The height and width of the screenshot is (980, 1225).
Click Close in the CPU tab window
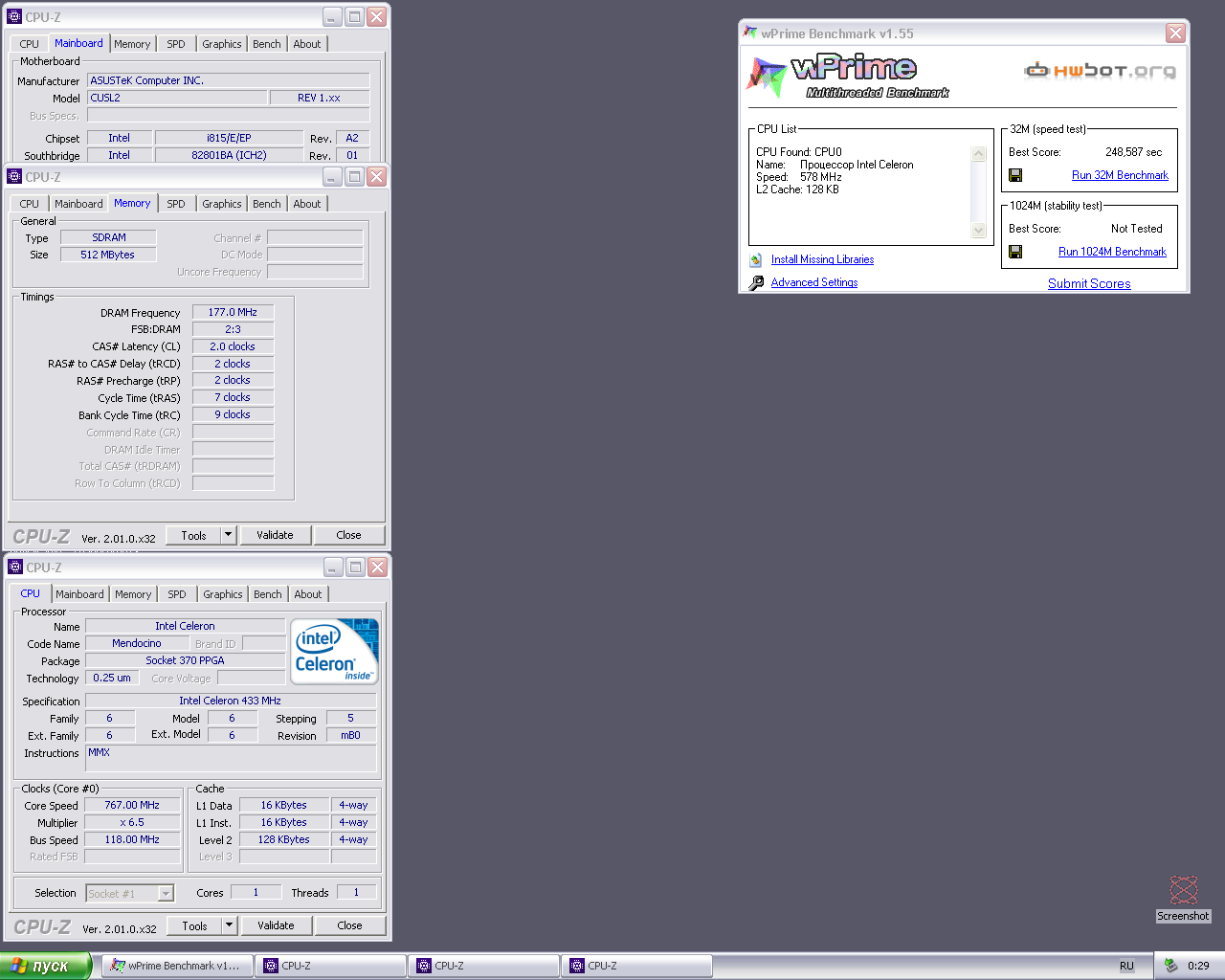349,925
